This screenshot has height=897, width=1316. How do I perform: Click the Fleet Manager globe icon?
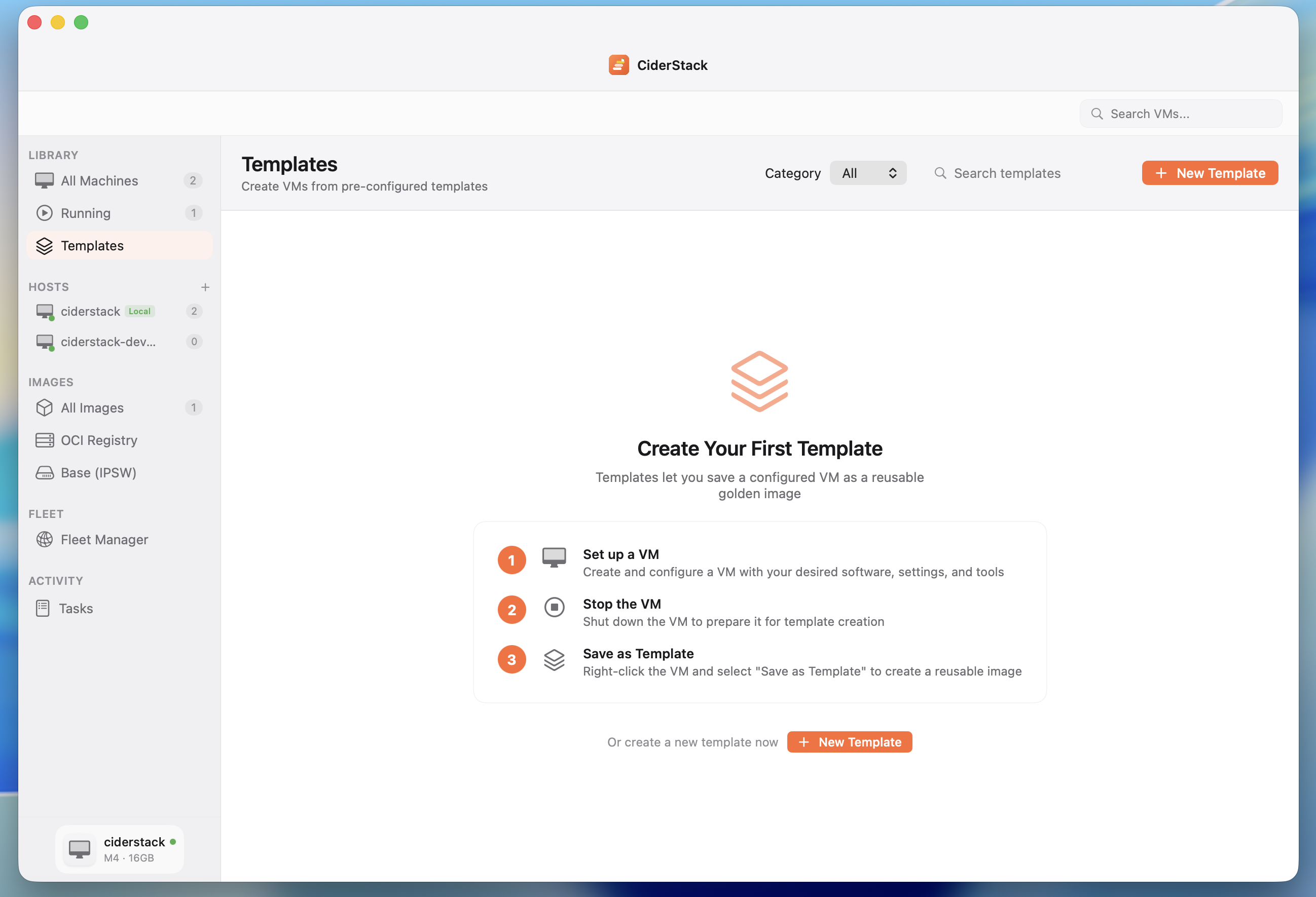click(44, 539)
